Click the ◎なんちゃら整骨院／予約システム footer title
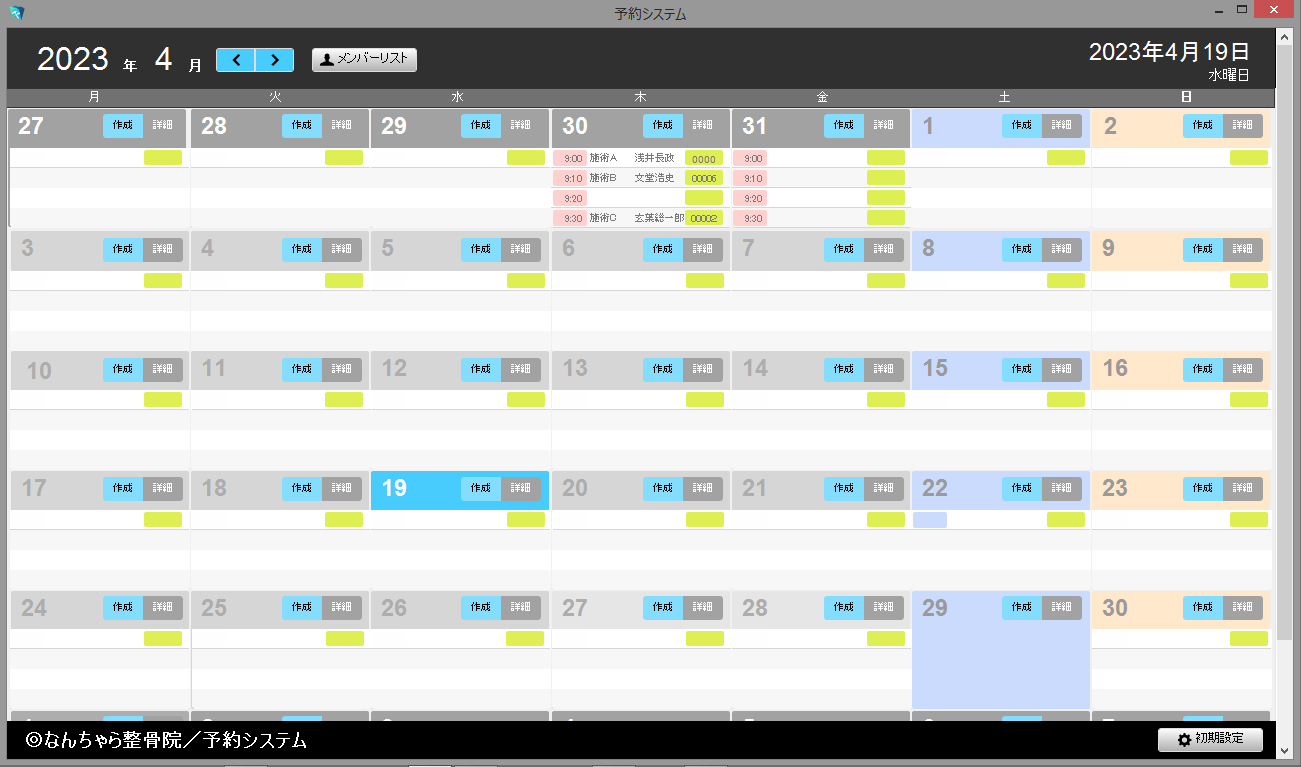Image resolution: width=1301 pixels, height=767 pixels. (x=166, y=741)
